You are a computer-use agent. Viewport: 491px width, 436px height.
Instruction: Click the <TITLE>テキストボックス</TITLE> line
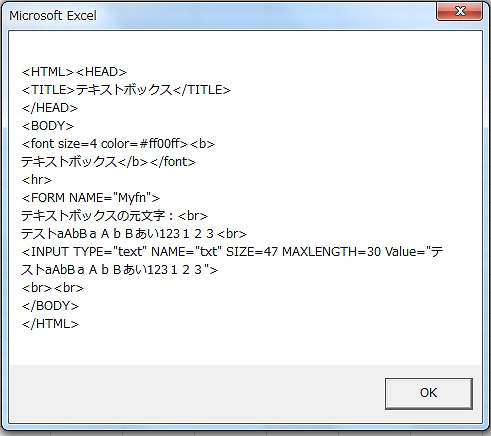[126, 90]
